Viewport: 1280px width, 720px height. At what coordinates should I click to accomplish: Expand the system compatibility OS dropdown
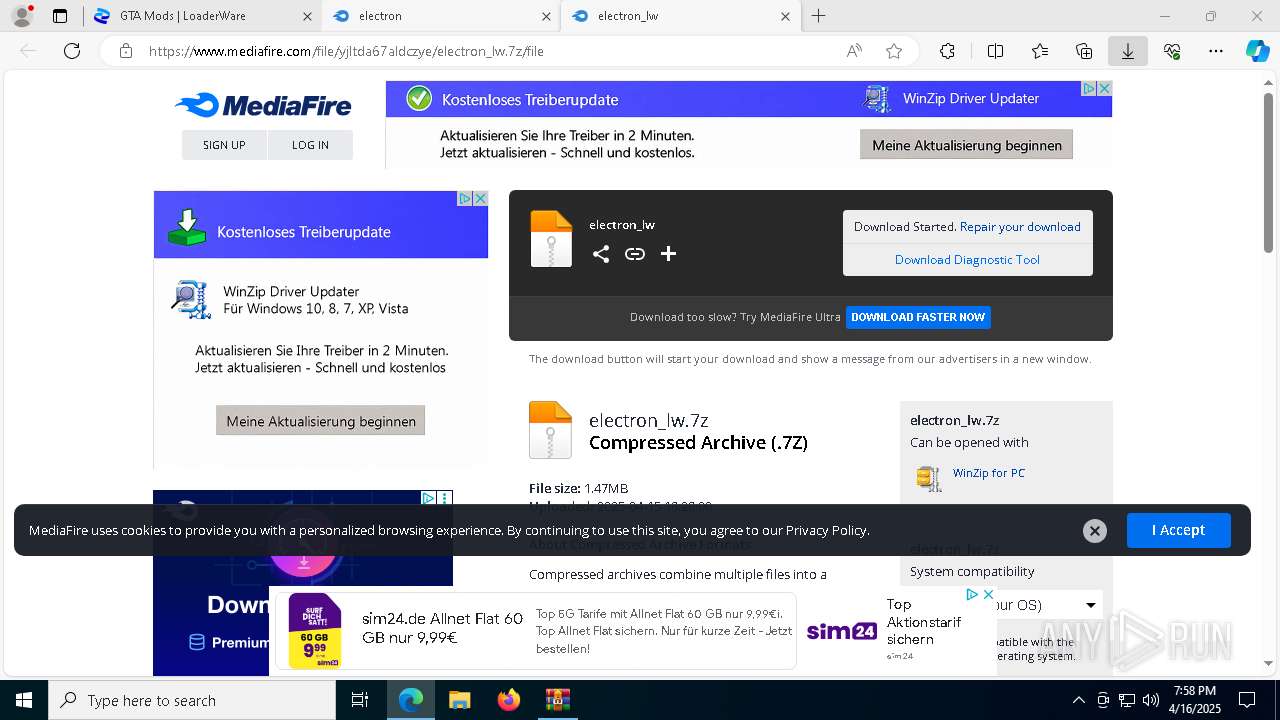point(1090,605)
